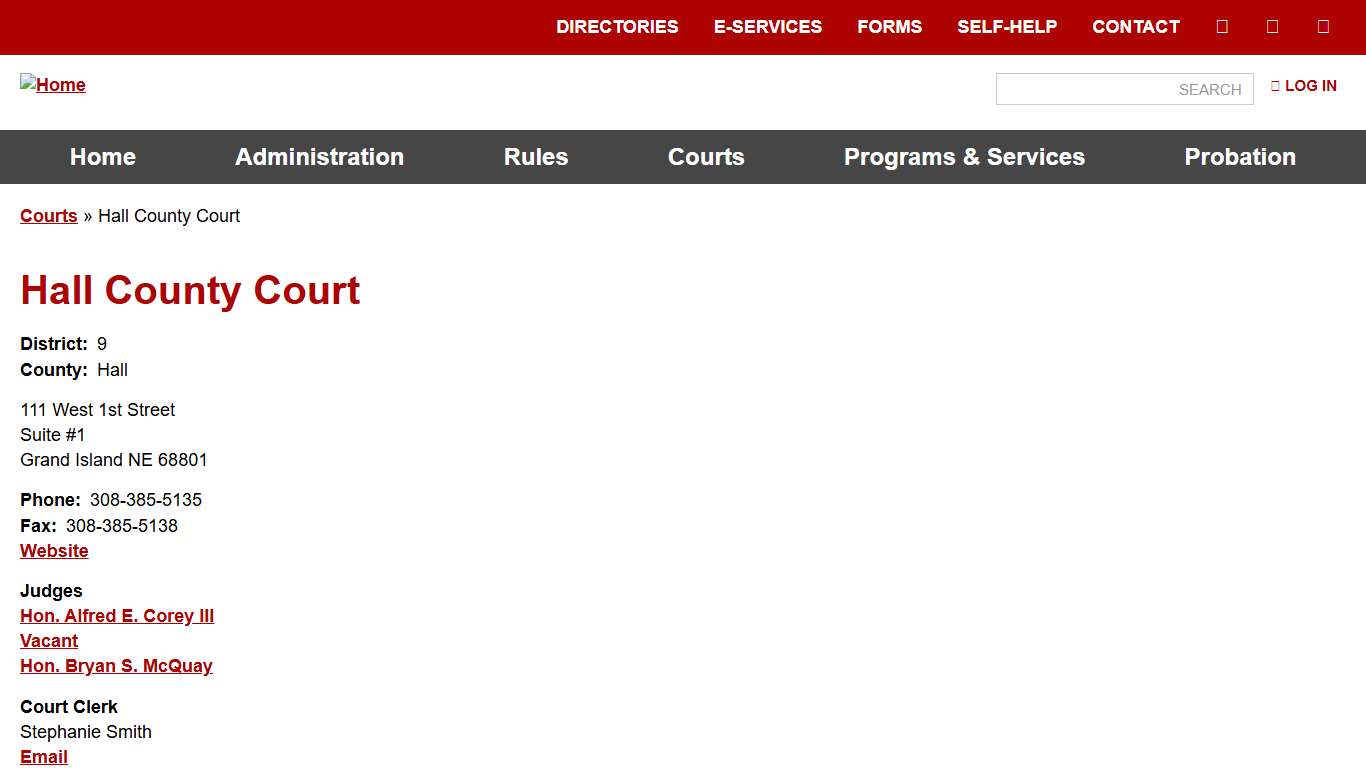Open the Rules menu item
The height and width of the screenshot is (768, 1366).
point(536,157)
